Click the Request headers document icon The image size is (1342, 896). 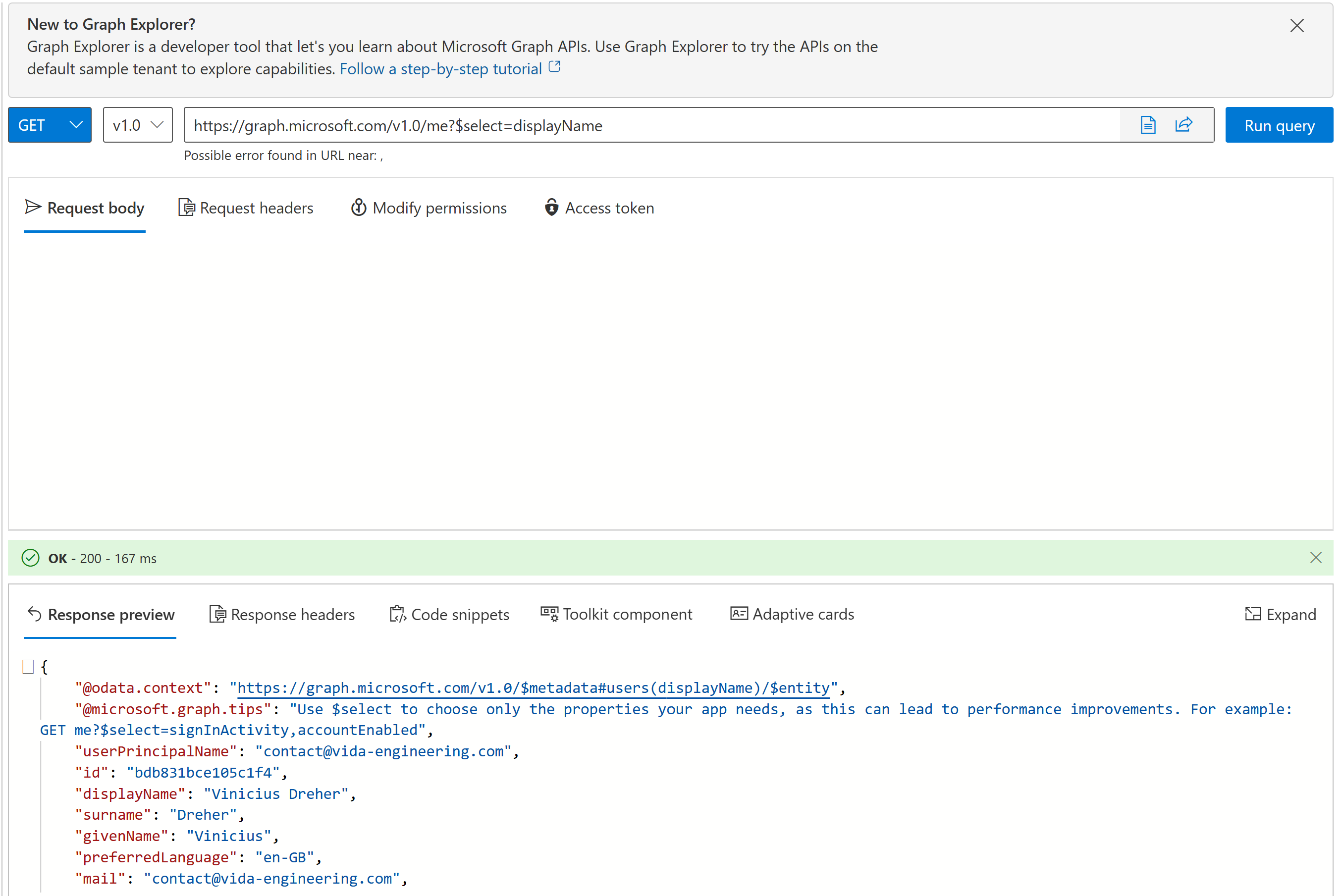coord(186,208)
